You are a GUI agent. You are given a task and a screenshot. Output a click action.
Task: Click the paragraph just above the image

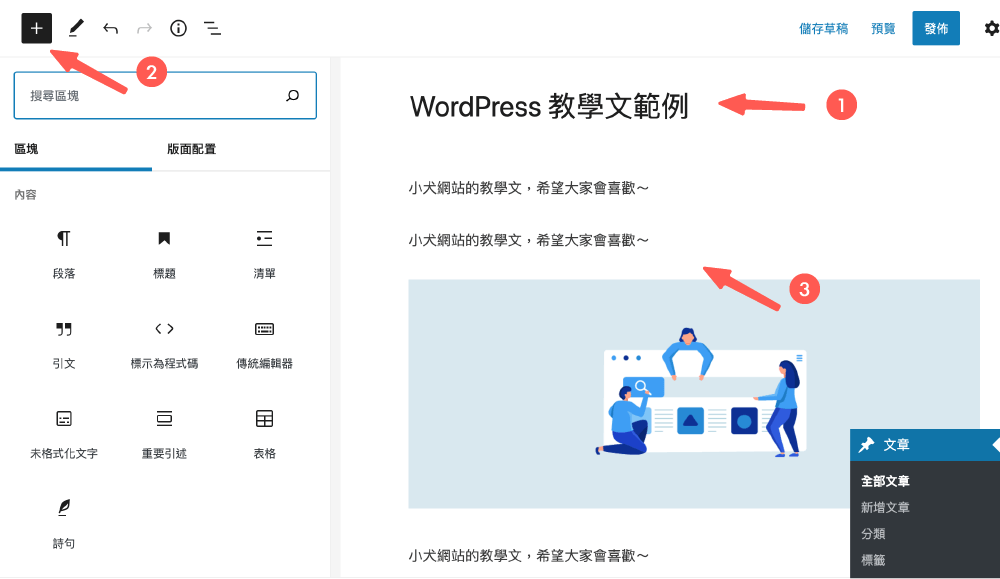[529, 240]
